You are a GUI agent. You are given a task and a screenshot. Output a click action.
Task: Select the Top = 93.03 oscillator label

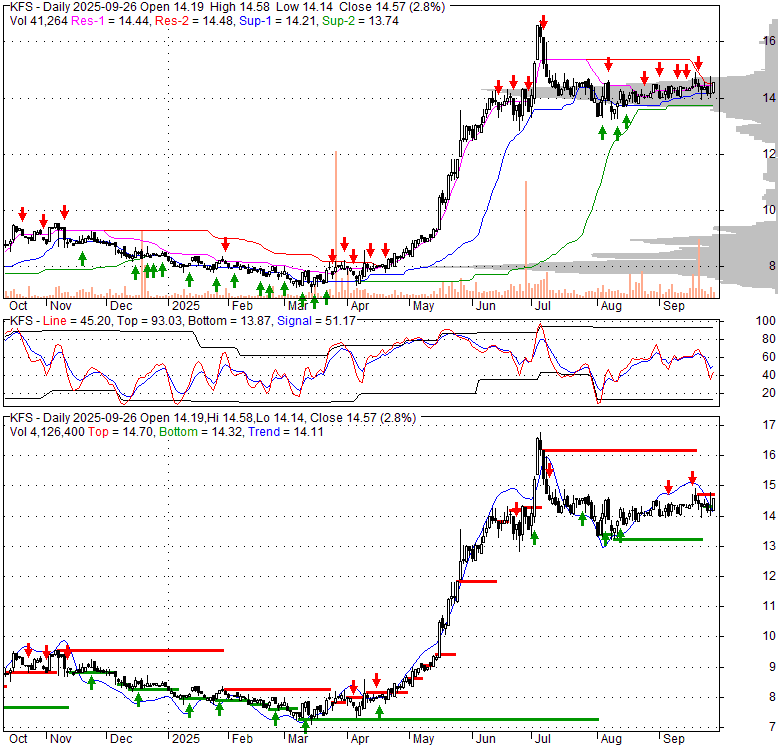pyautogui.click(x=149, y=321)
